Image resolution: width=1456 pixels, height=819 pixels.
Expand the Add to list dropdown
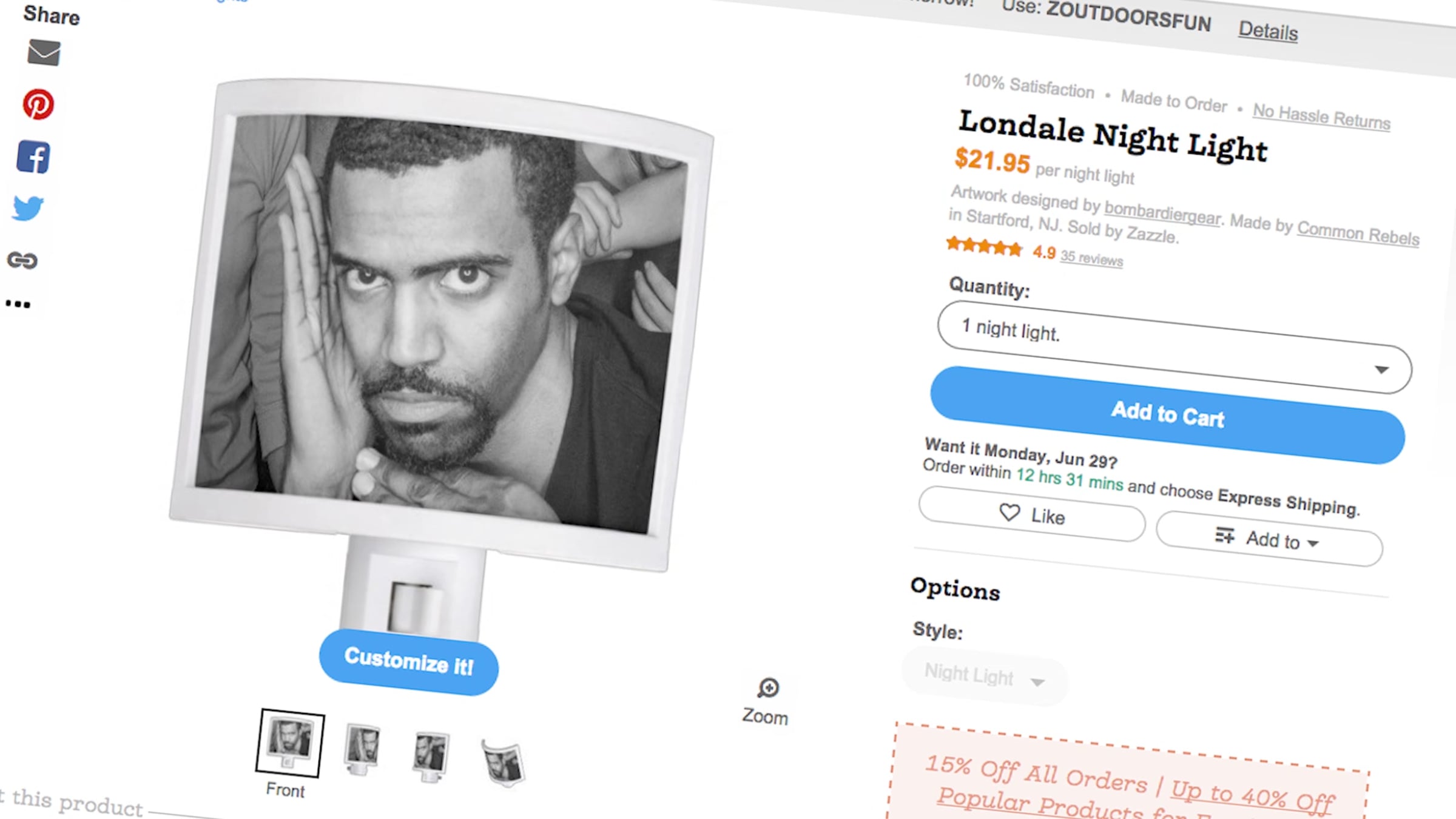[1269, 539]
